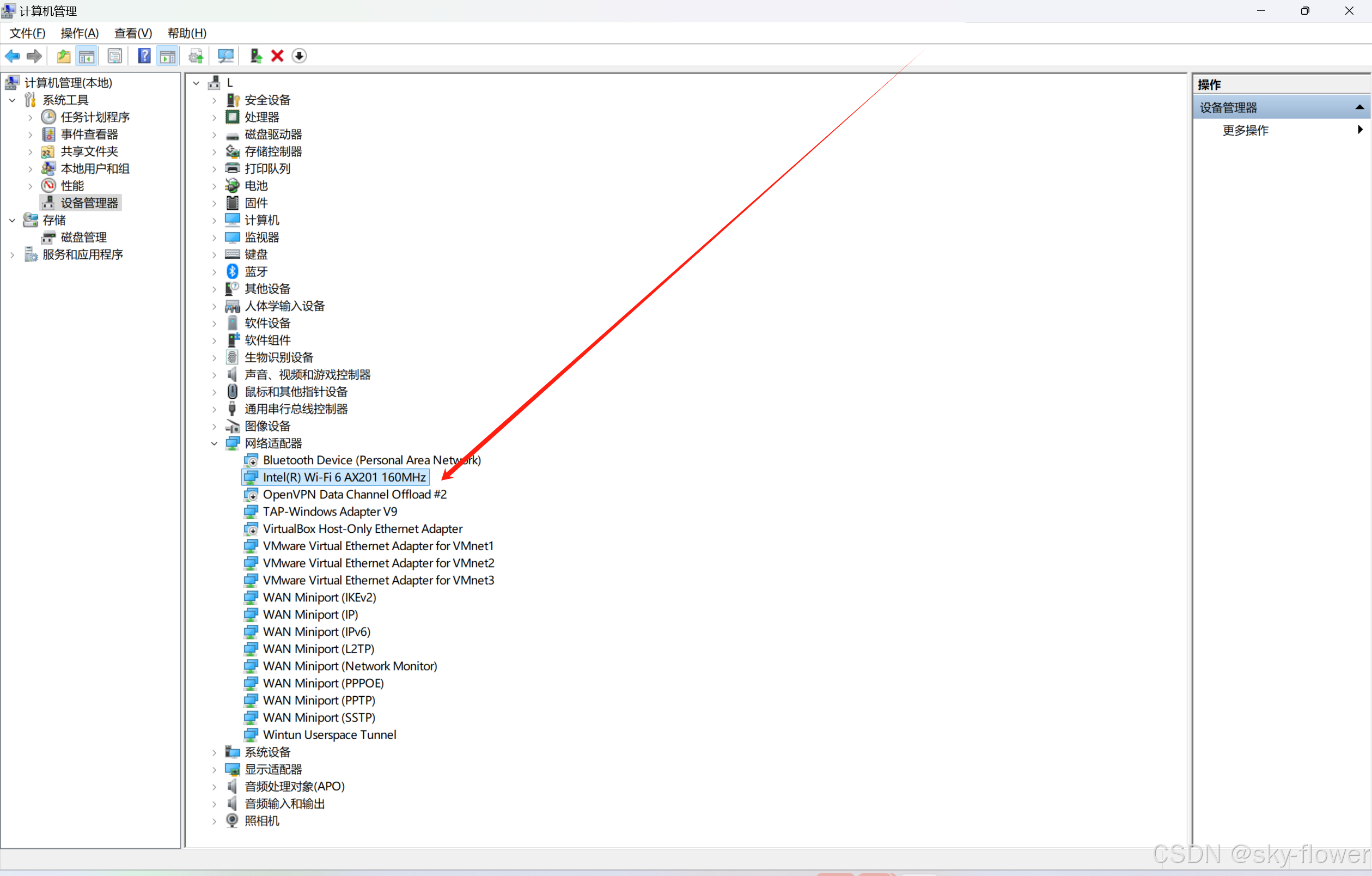Expand the 显示适配器 category
Viewport: 1372px width, 876px height.
(214, 770)
